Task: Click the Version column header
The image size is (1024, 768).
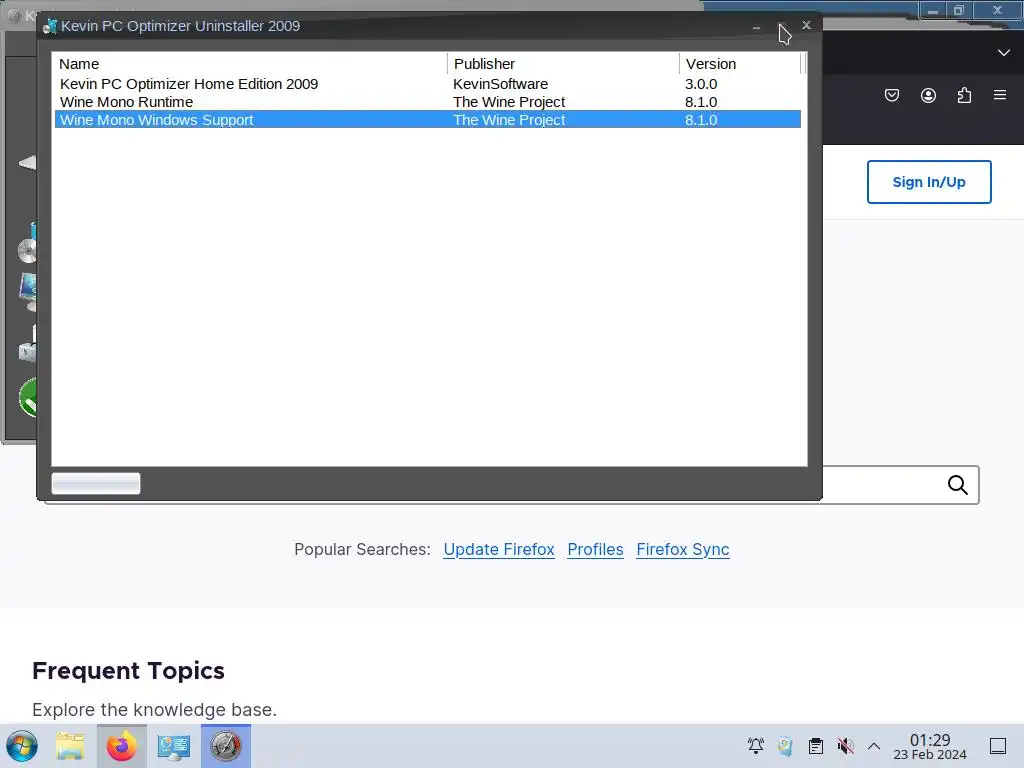Action: click(740, 64)
